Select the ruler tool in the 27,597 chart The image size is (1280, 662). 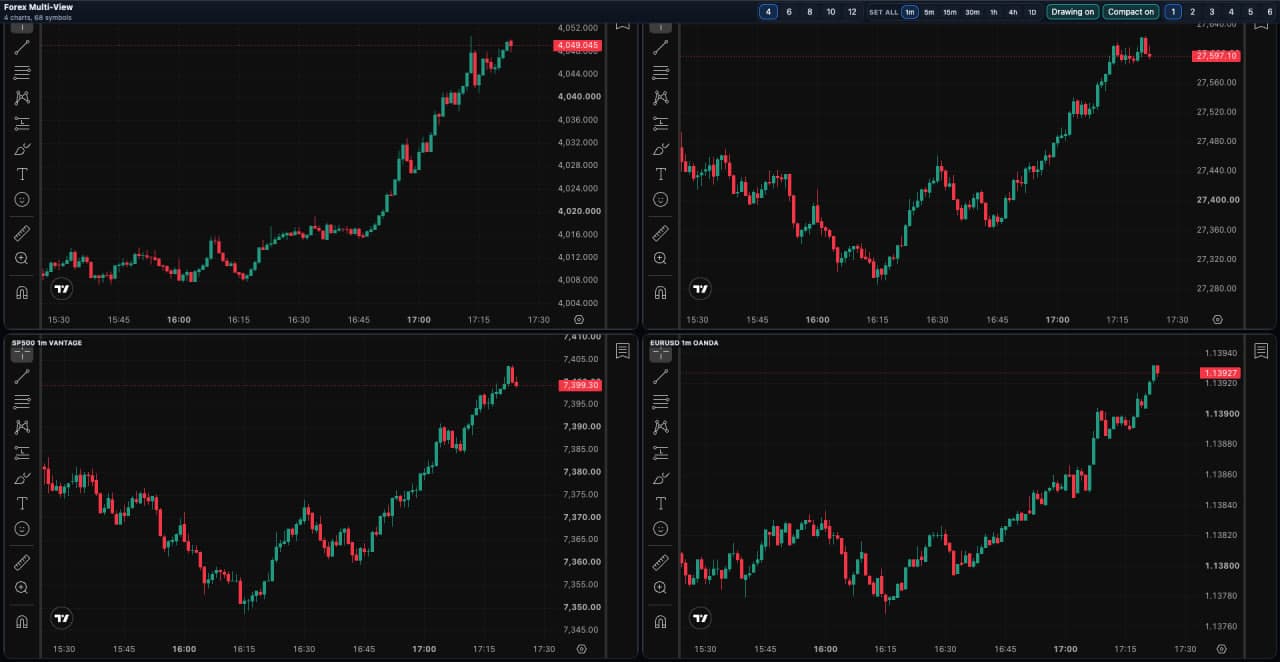pos(660,233)
